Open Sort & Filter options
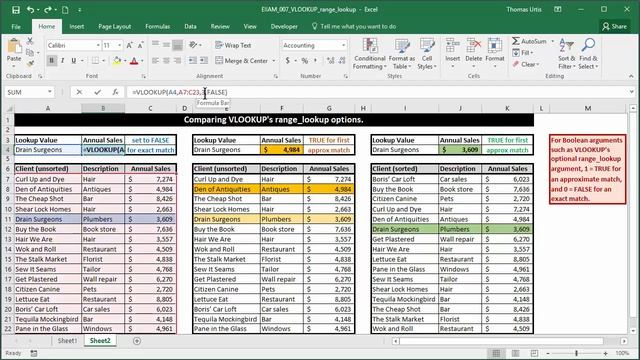 [x=567, y=53]
